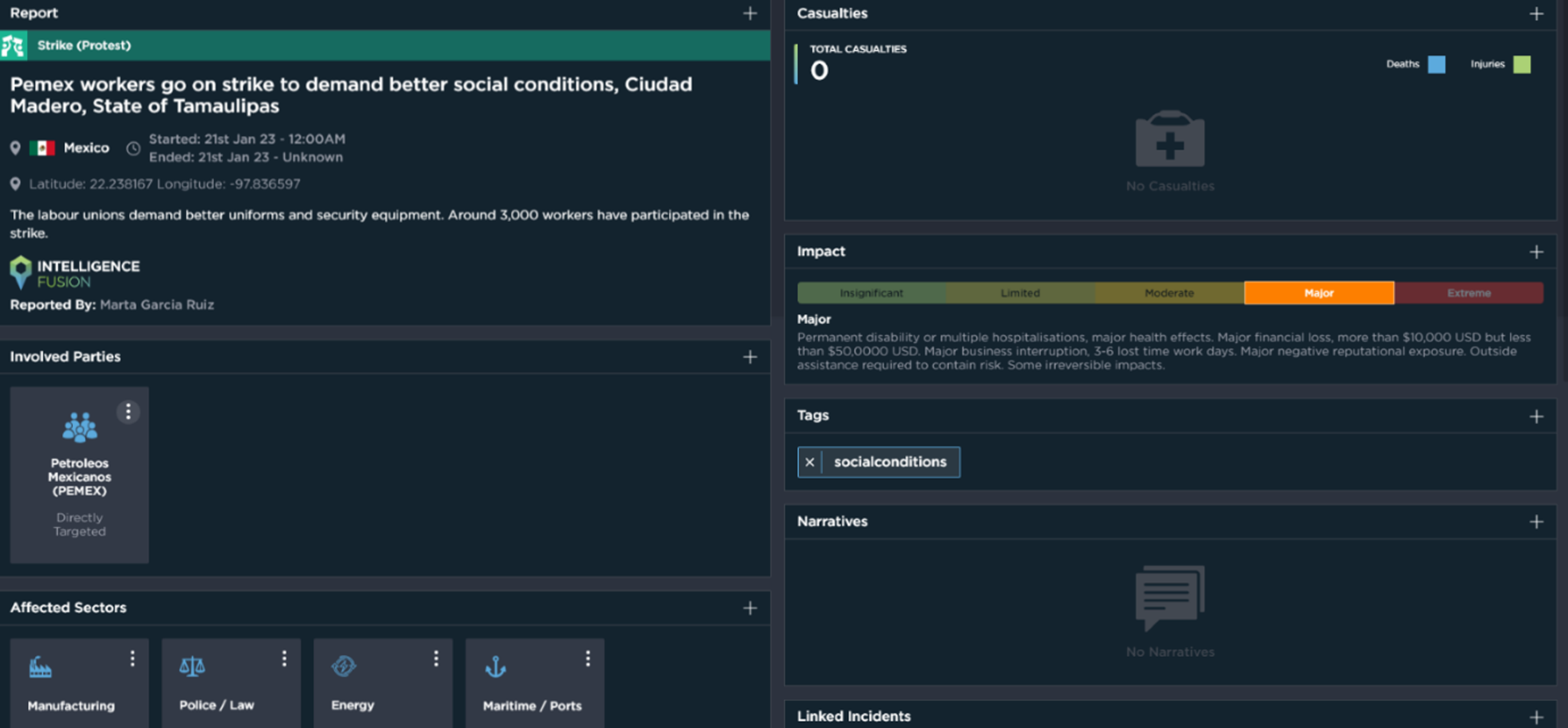The image size is (1568, 728).
Task: Click the Manufacturing factory icon
Action: (x=40, y=667)
